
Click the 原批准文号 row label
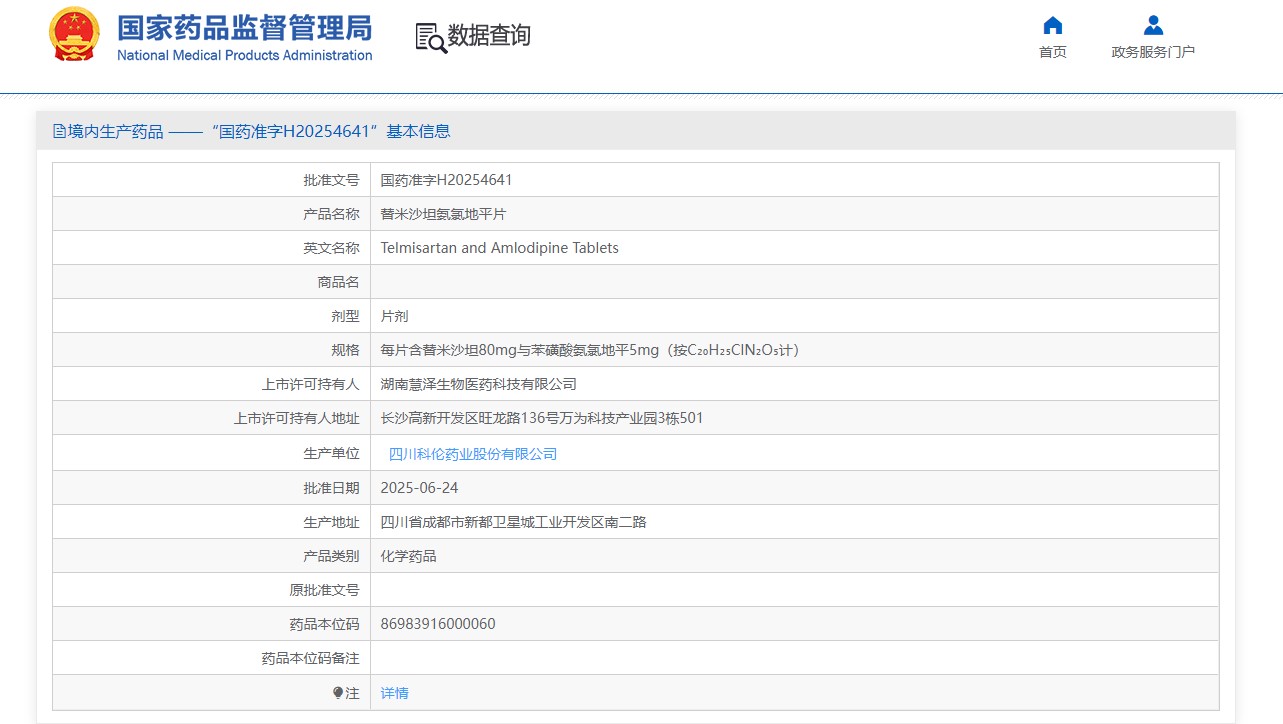[x=324, y=590]
